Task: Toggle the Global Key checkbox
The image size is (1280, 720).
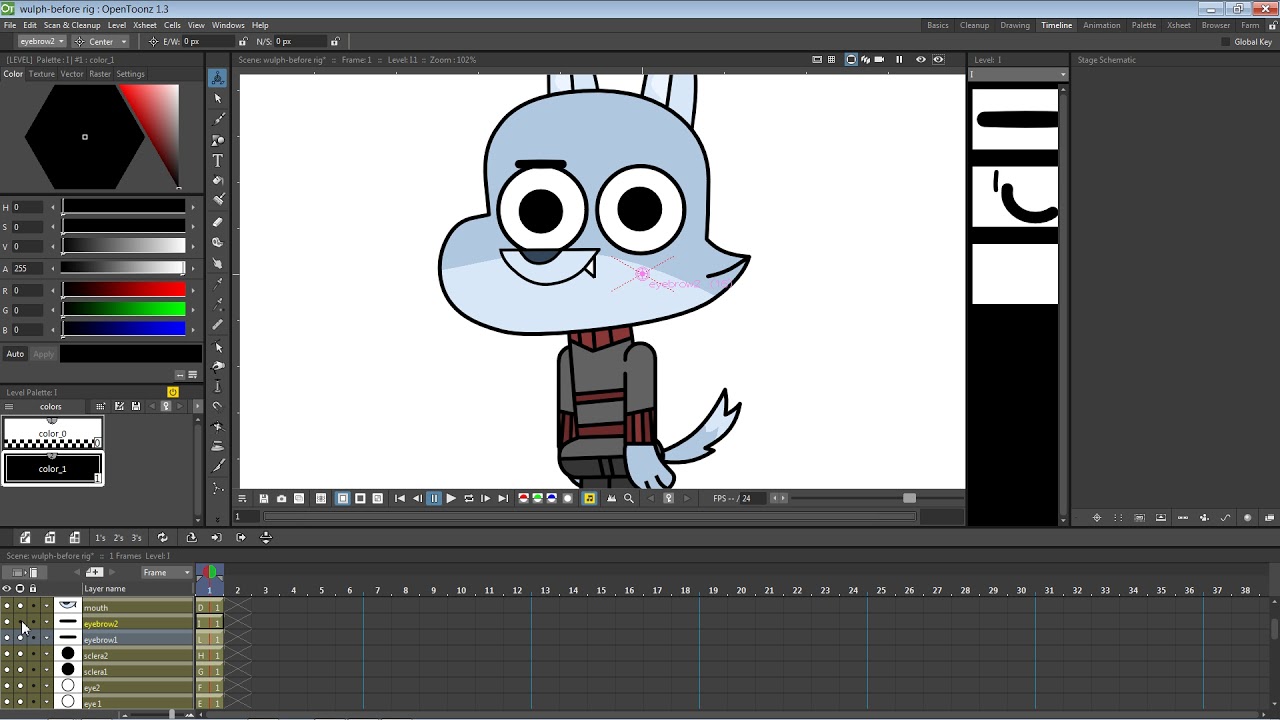Action: click(1226, 42)
